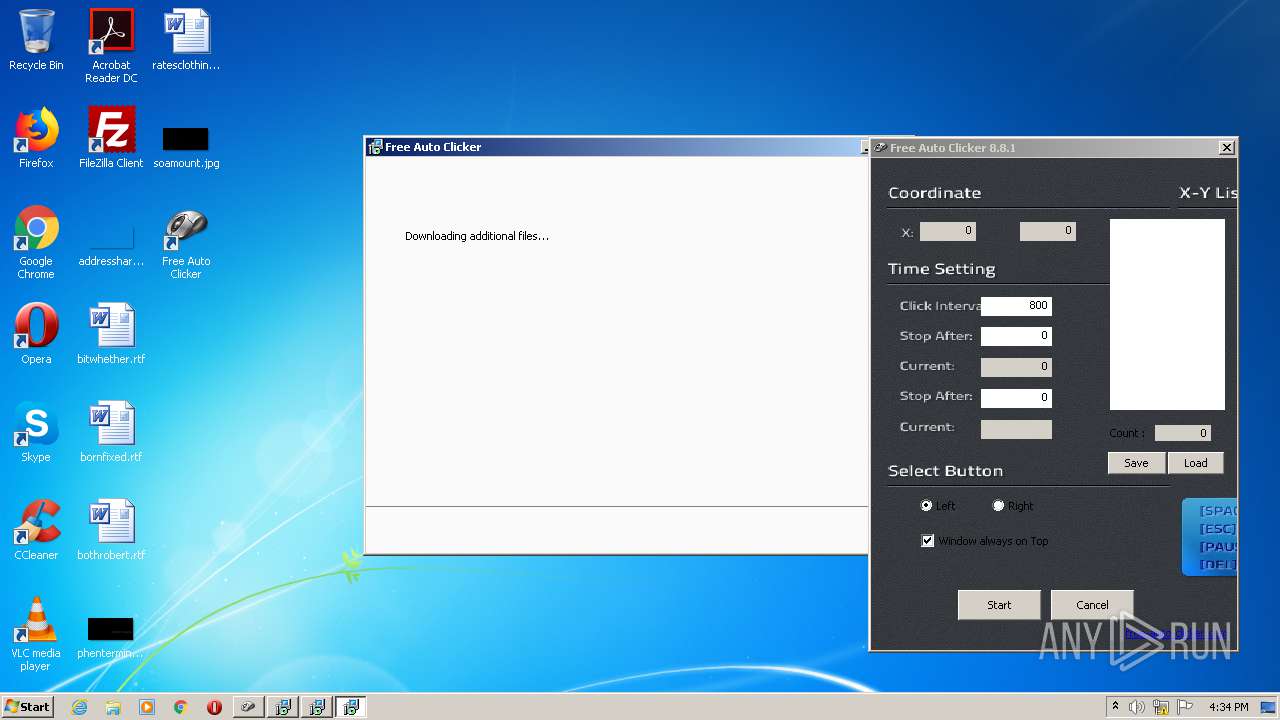Viewport: 1280px width, 720px height.
Task: Launch VLC media player shortcut
Action: pos(36,635)
